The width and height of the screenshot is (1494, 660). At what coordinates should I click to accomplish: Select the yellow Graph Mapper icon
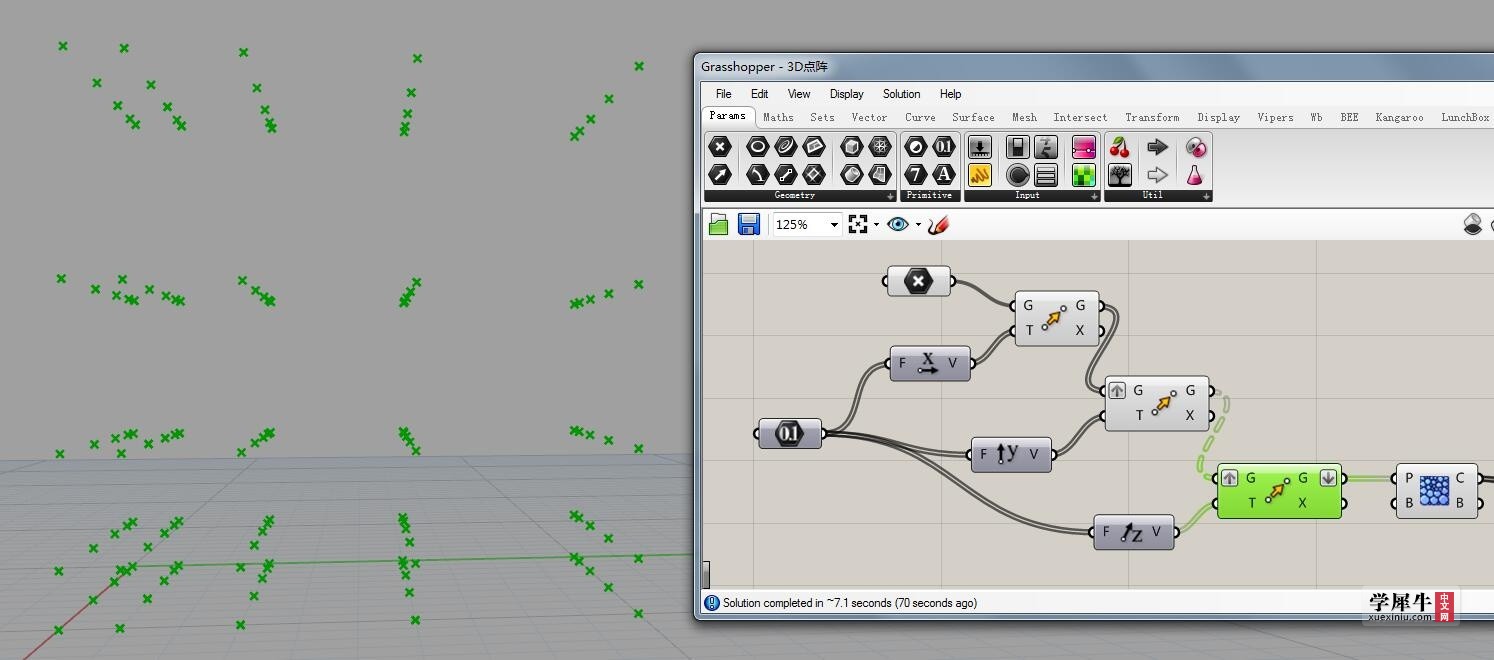(x=980, y=175)
